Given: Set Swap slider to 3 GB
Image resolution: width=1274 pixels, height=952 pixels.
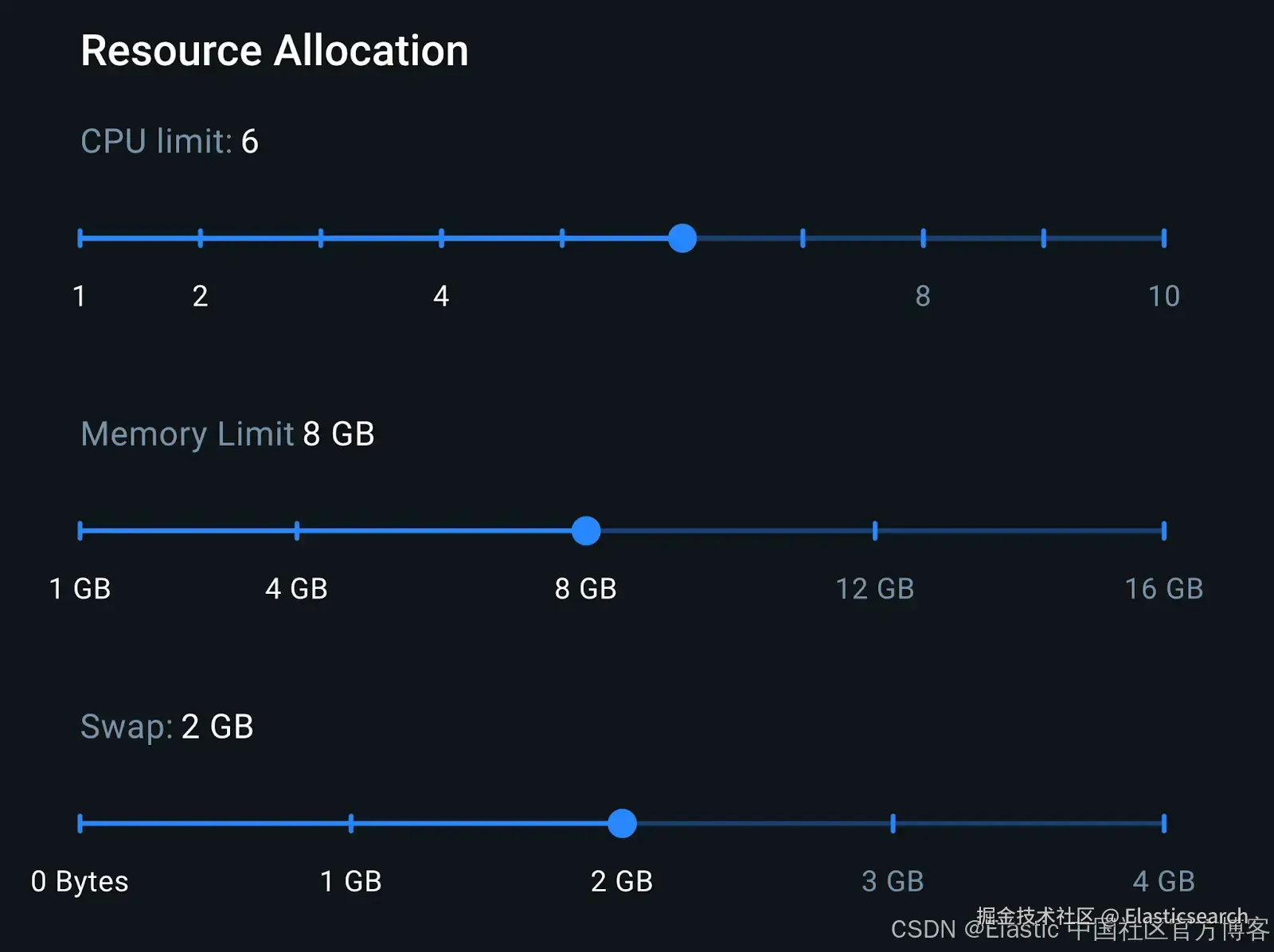Looking at the screenshot, I should (893, 823).
